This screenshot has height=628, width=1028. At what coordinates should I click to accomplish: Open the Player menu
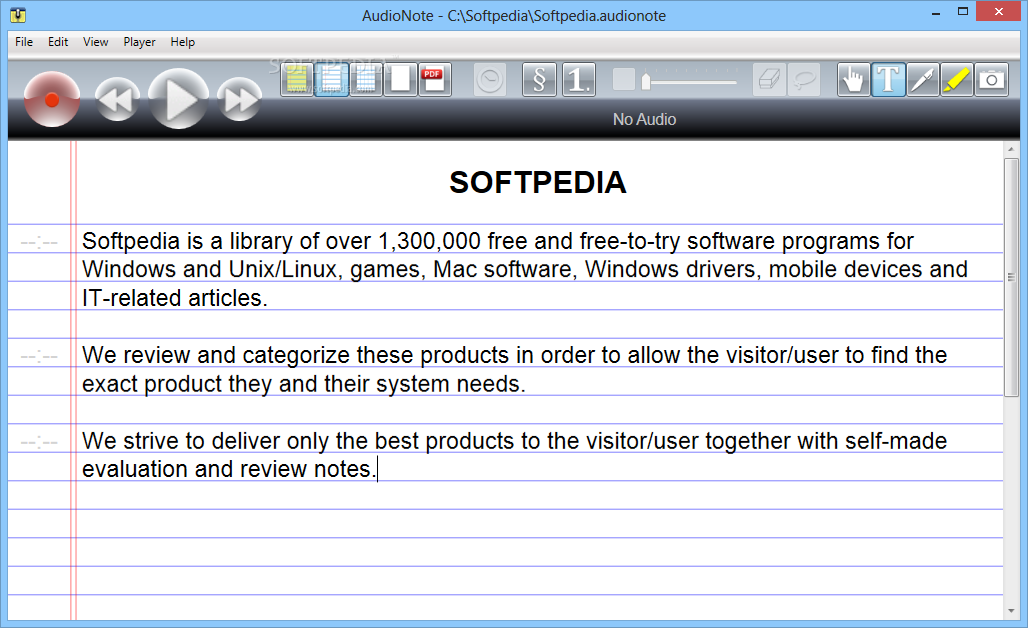pos(140,42)
